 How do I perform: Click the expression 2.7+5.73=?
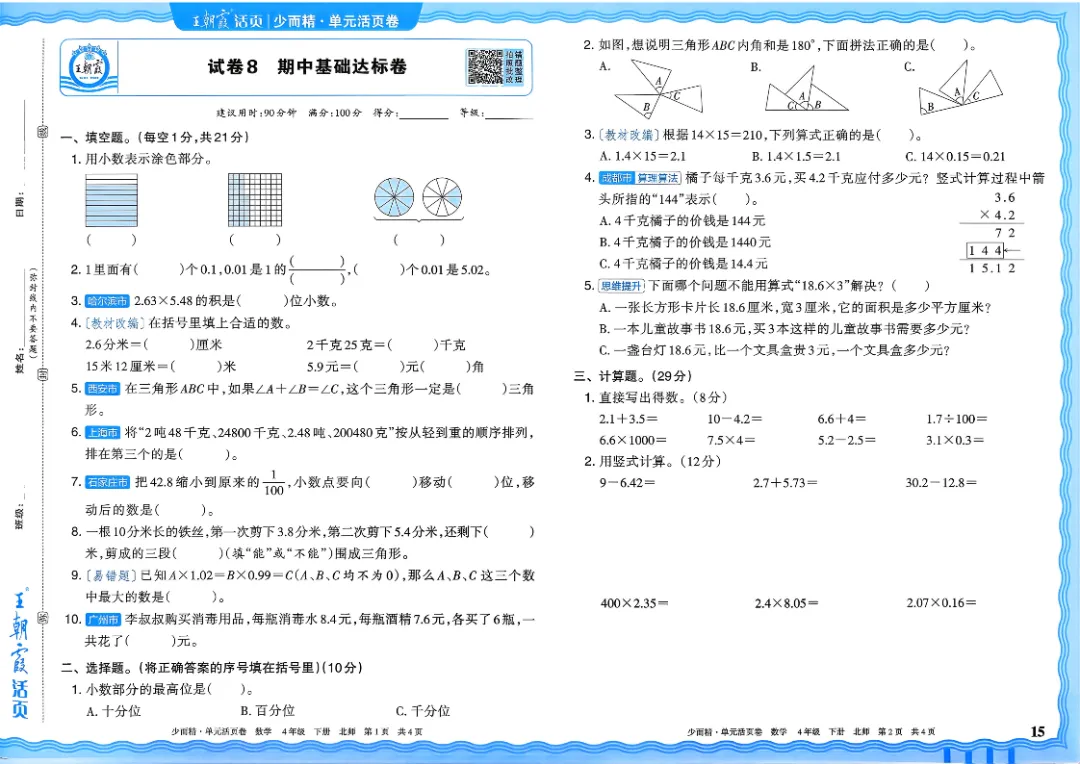[x=785, y=483]
